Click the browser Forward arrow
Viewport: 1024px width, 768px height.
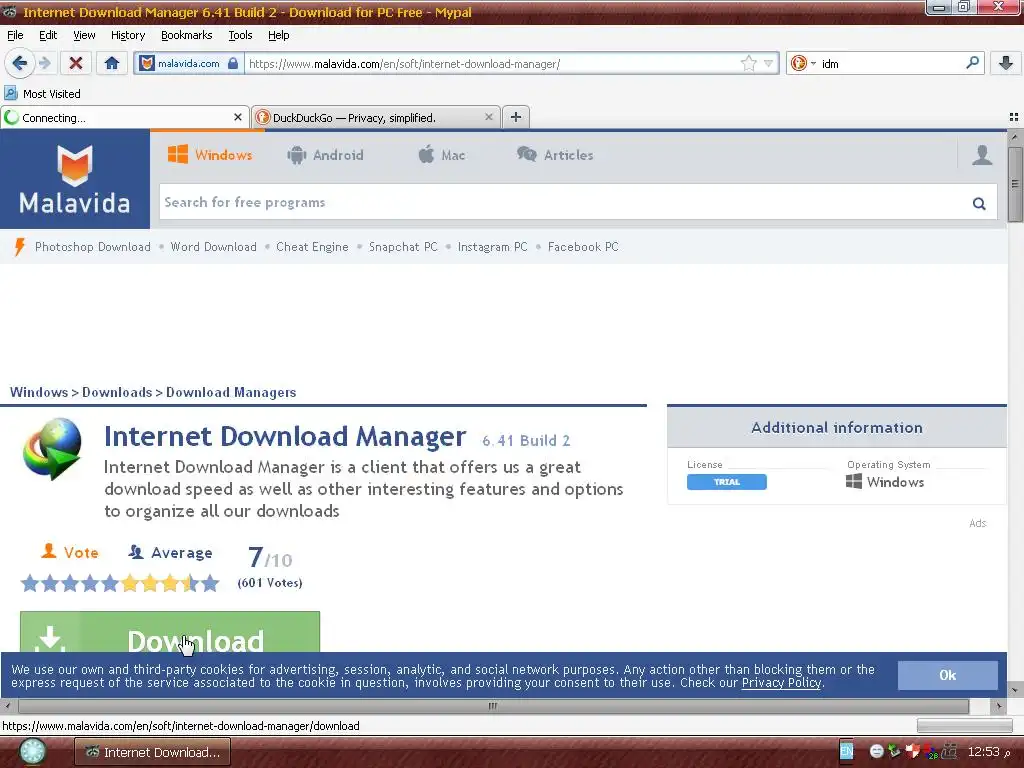(44, 63)
